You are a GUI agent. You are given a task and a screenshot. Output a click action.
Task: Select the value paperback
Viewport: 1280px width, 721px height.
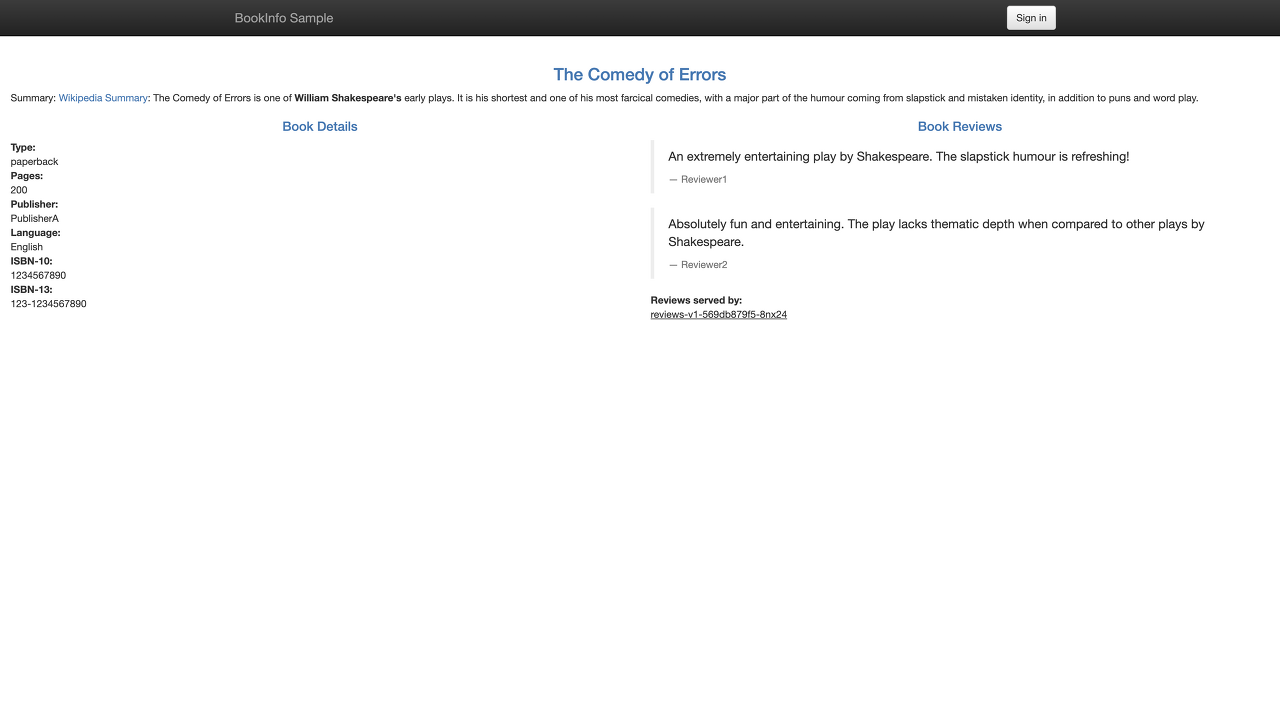pyautogui.click(x=34, y=161)
